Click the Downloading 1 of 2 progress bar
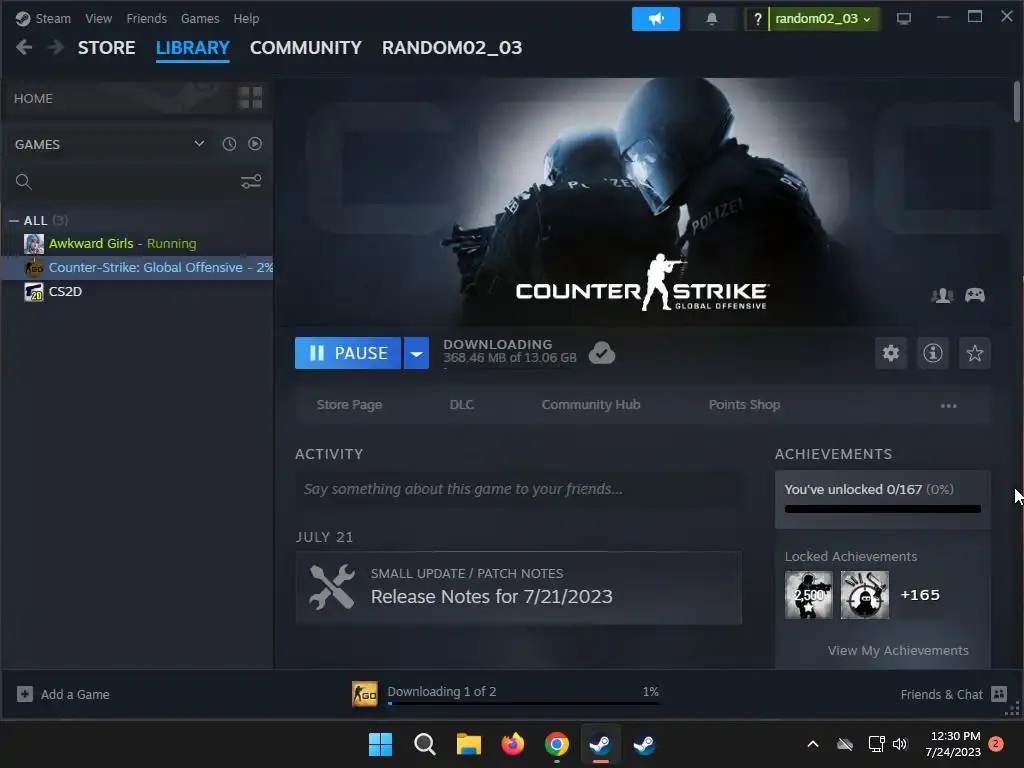The height and width of the screenshot is (768, 1024). (523, 703)
